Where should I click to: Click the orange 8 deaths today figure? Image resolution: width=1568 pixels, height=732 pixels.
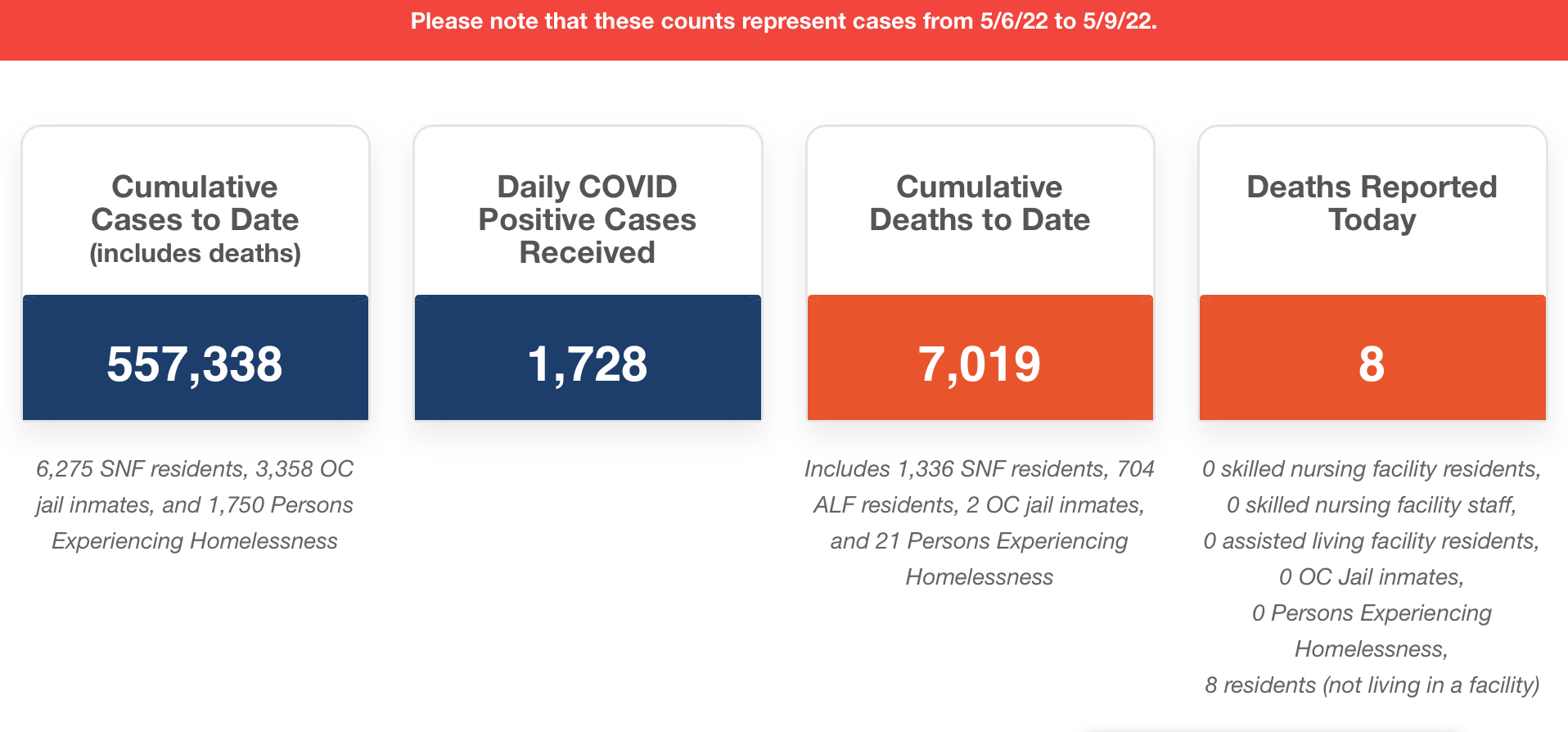pos(1372,364)
